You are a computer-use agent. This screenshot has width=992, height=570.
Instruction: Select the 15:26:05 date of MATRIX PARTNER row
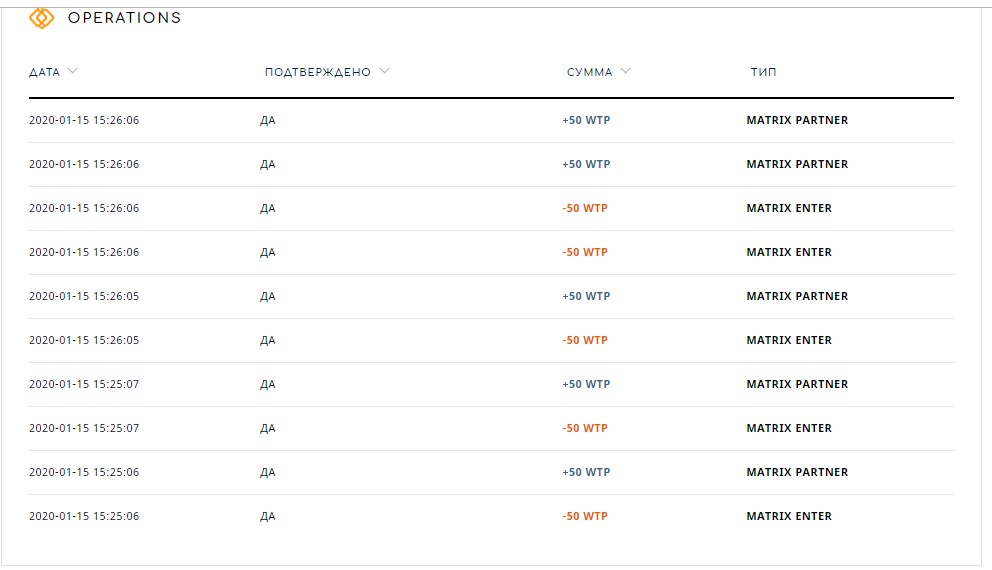(84, 296)
